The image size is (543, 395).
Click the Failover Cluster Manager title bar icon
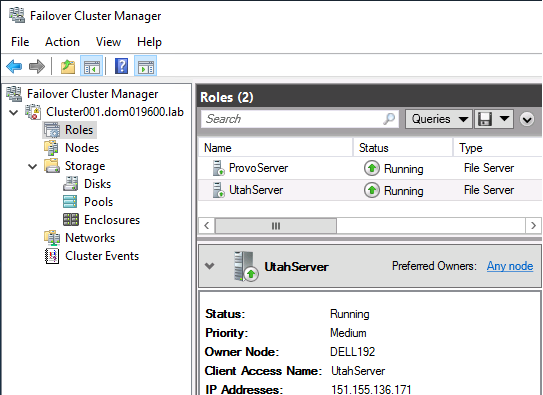click(x=17, y=16)
